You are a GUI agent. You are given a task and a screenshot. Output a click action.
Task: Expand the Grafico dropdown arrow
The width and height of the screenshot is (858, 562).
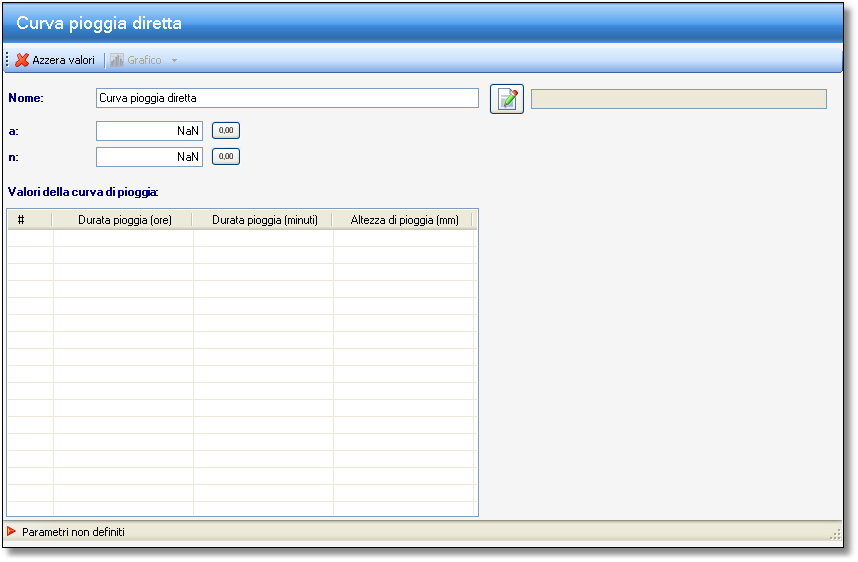point(175,60)
